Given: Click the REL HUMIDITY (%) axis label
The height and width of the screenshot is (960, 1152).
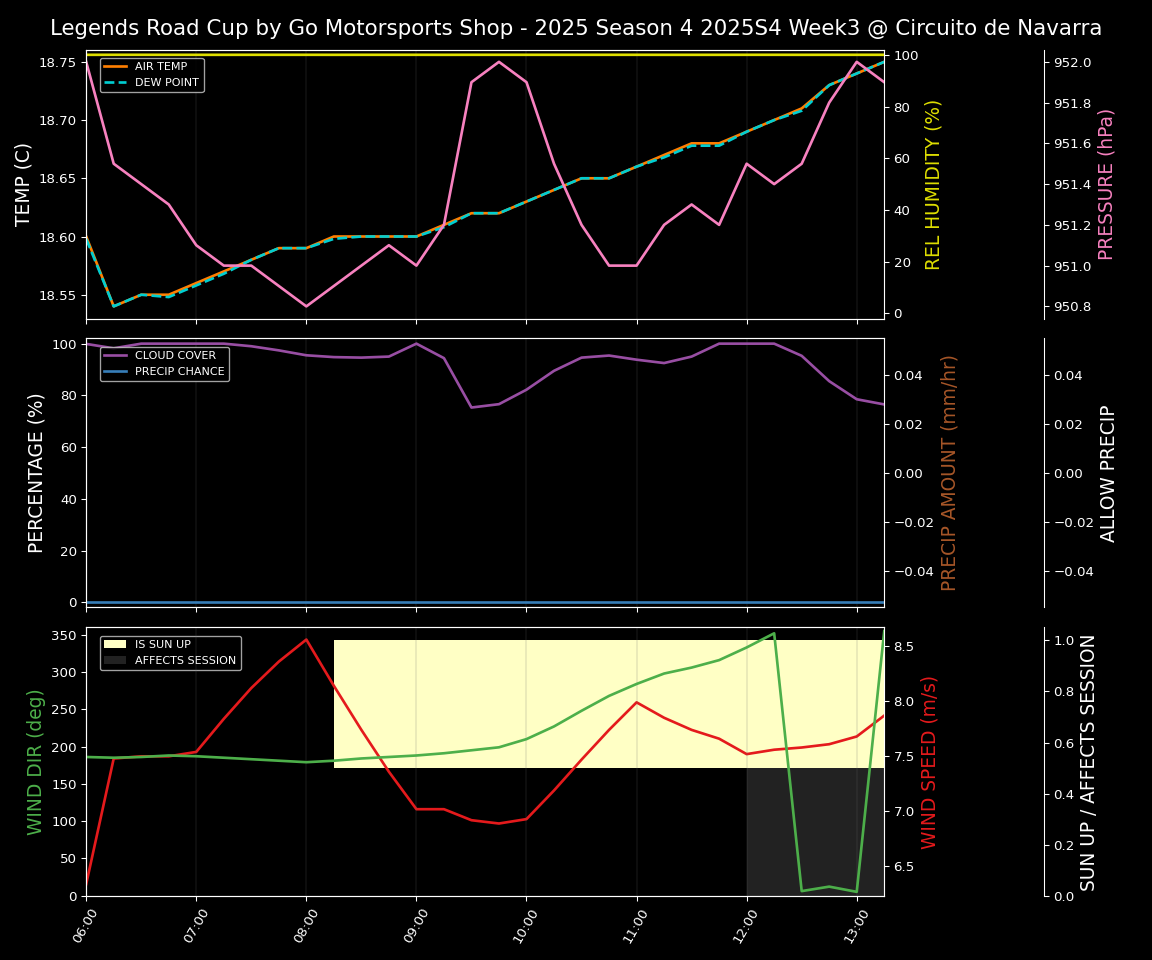Looking at the screenshot, I should [x=933, y=185].
